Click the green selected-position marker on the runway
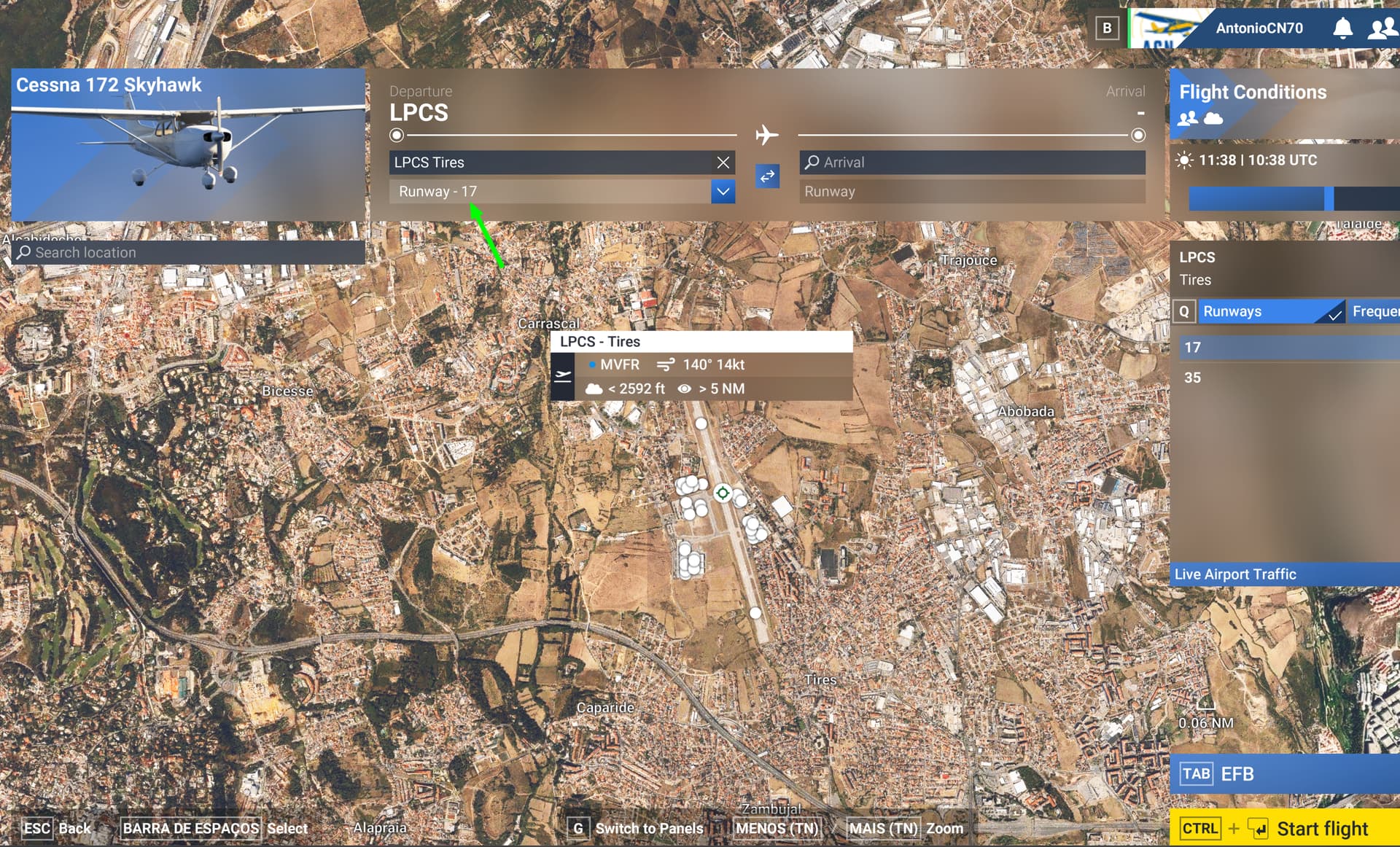Screen dimensions: 1400x847 (723, 493)
